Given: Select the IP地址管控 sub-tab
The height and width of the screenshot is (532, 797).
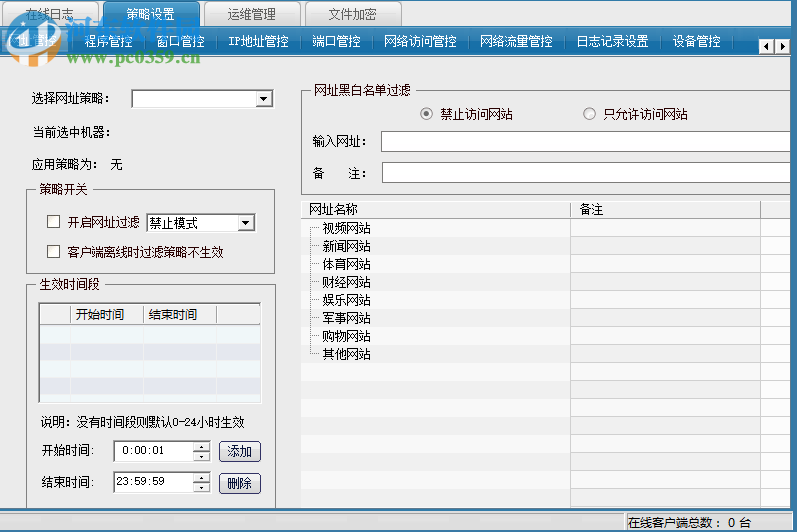Looking at the screenshot, I should pos(258,41).
